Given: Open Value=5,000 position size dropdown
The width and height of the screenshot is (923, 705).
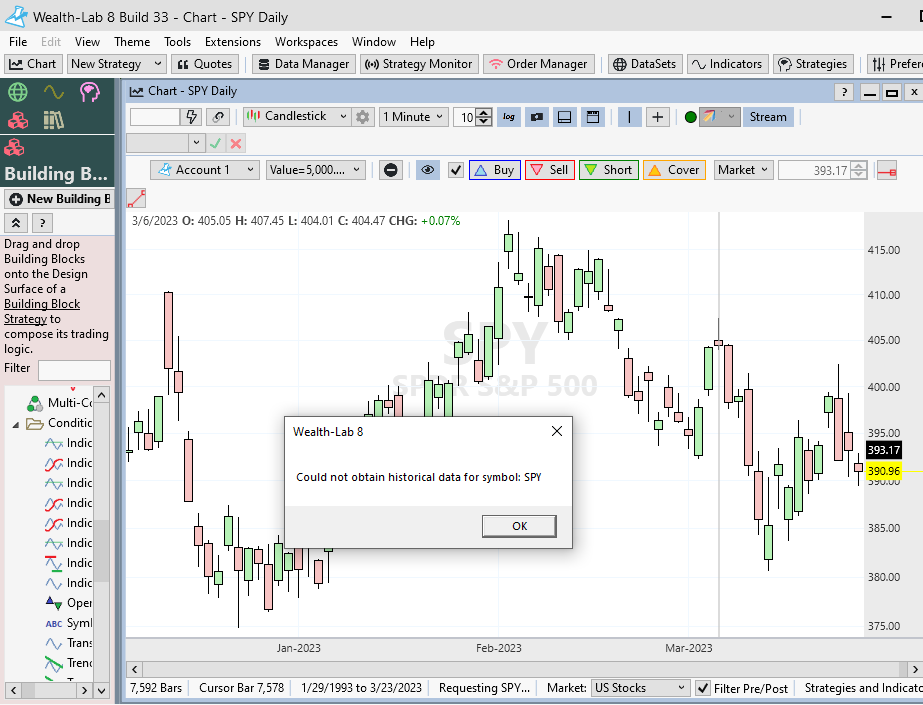Looking at the screenshot, I should pyautogui.click(x=316, y=170).
